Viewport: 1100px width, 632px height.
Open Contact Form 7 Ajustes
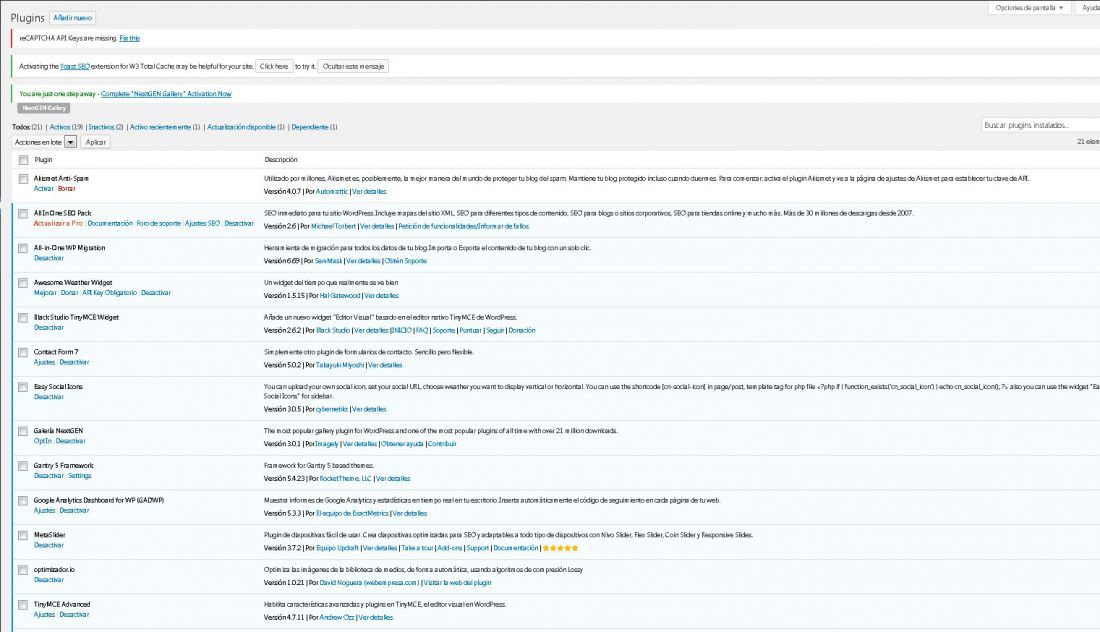tap(44, 363)
